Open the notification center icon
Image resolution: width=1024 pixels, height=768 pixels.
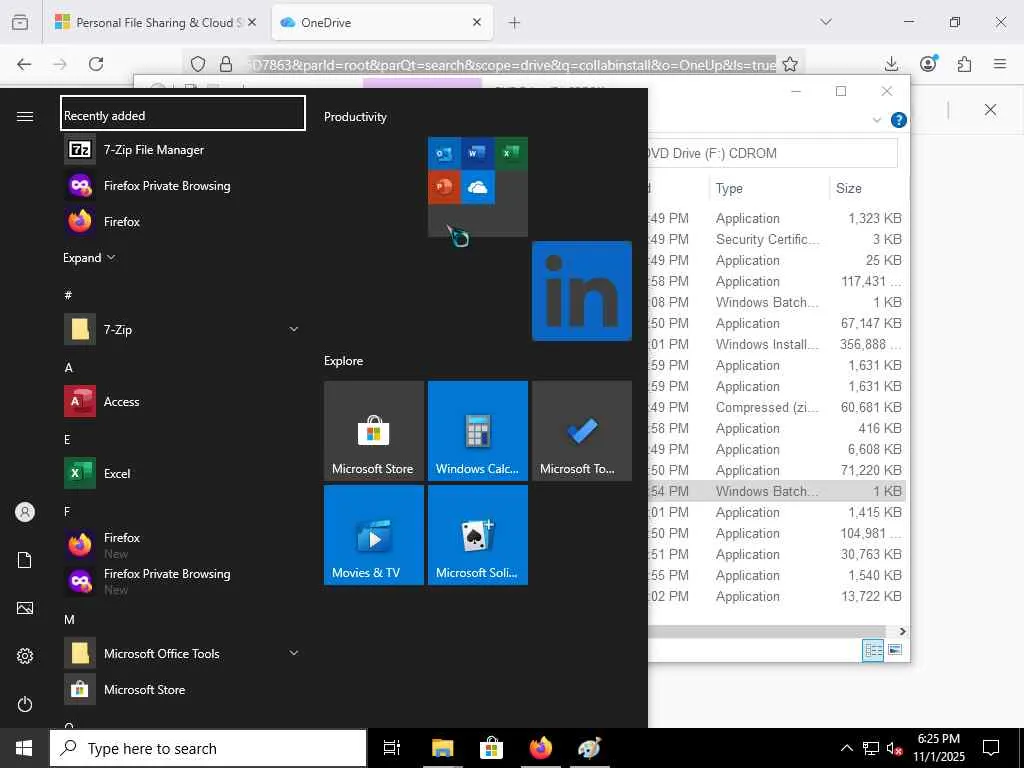(991, 748)
